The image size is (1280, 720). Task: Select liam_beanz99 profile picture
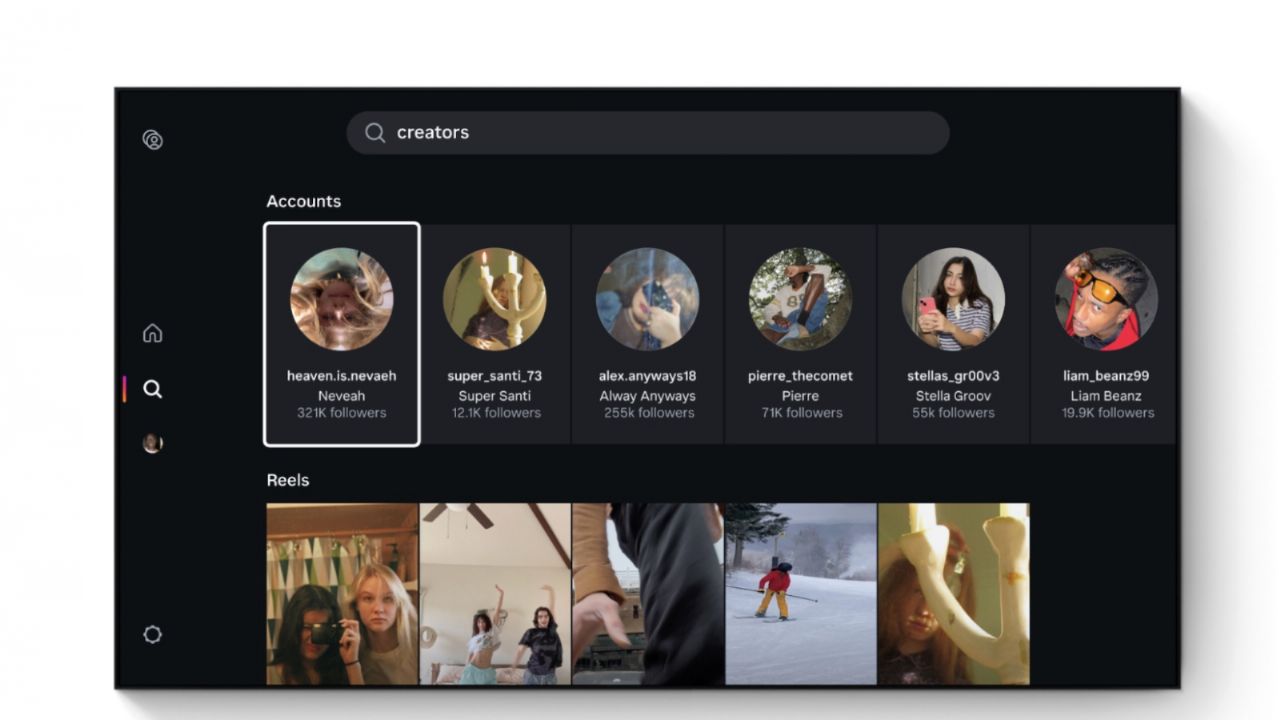tap(1106, 299)
